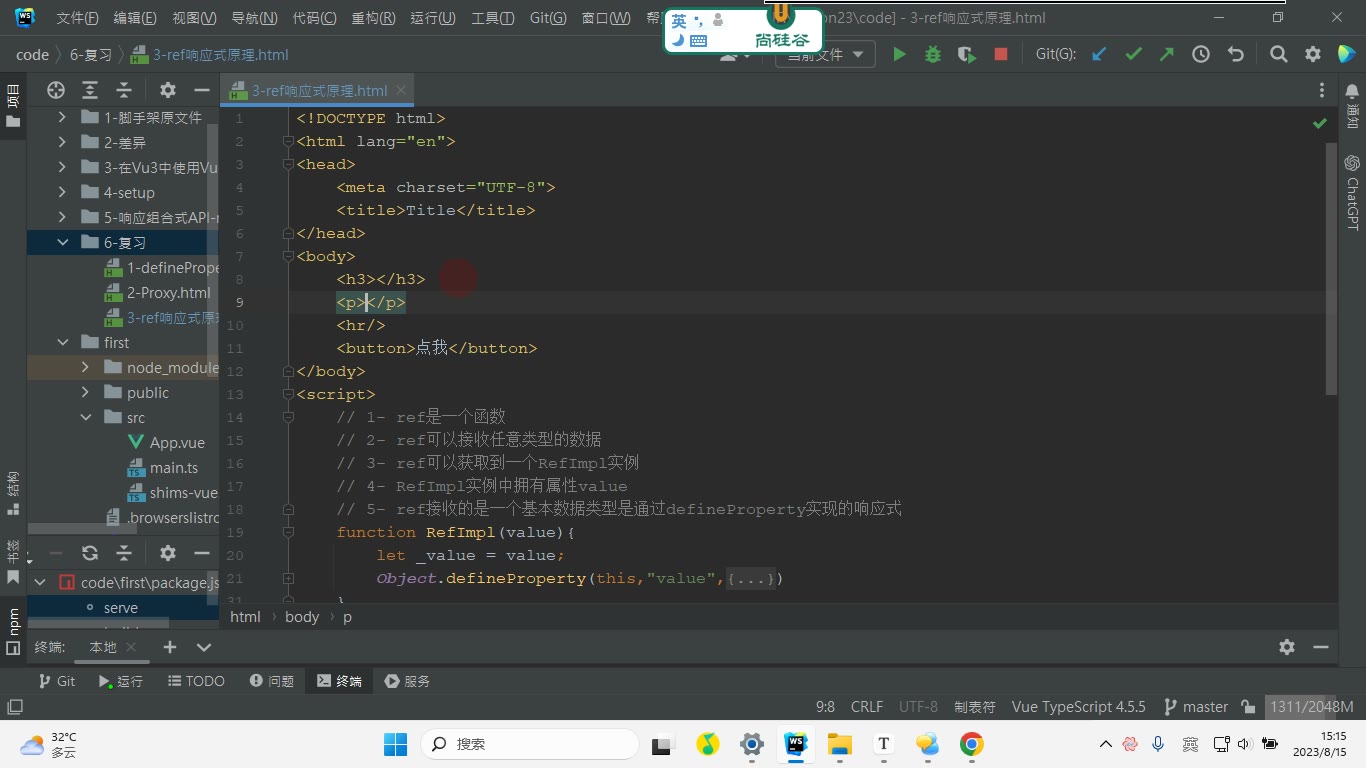
Task: Locate opened file in project tree
Action: 56,90
